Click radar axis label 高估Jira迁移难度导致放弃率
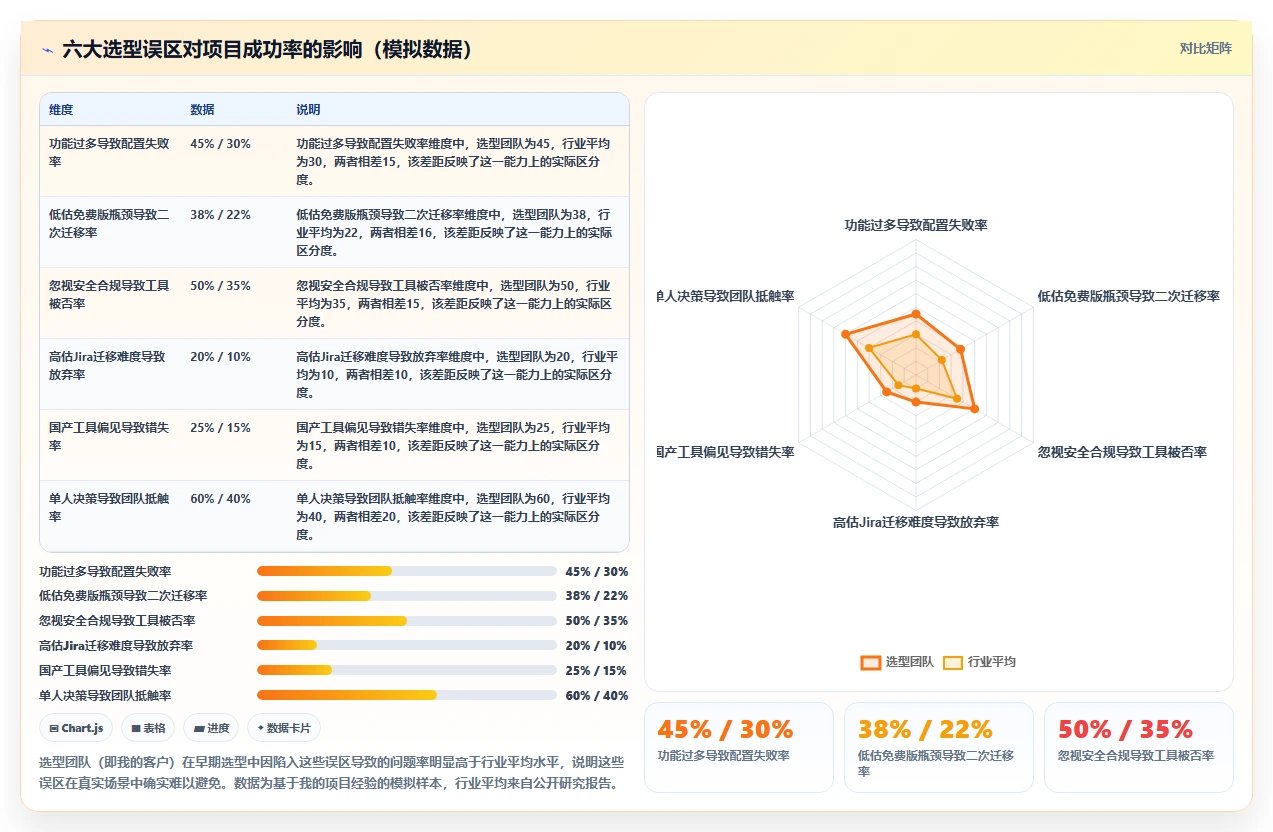Viewport: 1273px width, 832px height. click(916, 523)
